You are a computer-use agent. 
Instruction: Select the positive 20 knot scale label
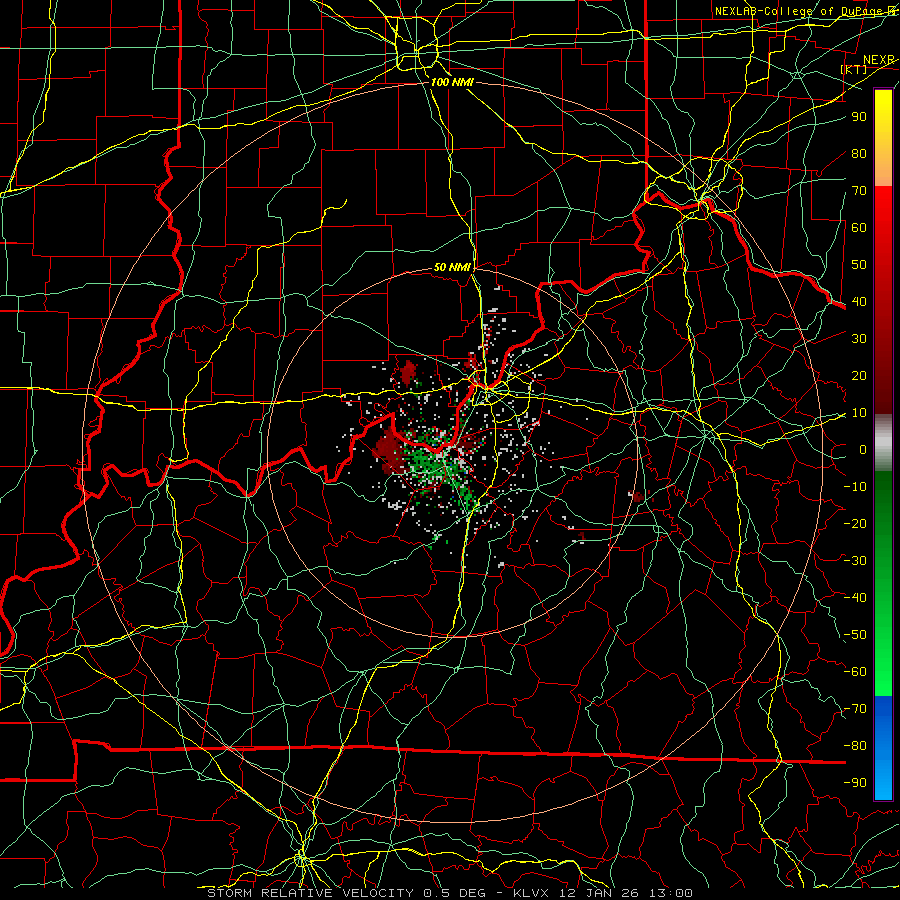(859, 375)
